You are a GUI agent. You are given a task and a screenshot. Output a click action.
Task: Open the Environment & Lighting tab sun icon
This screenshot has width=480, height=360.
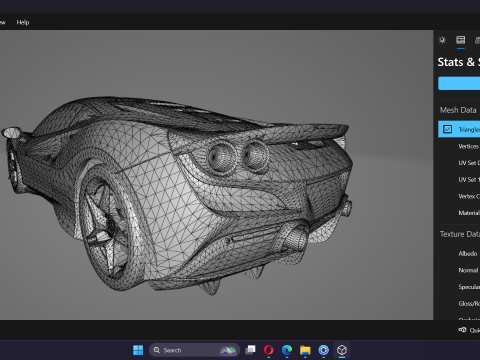point(442,40)
